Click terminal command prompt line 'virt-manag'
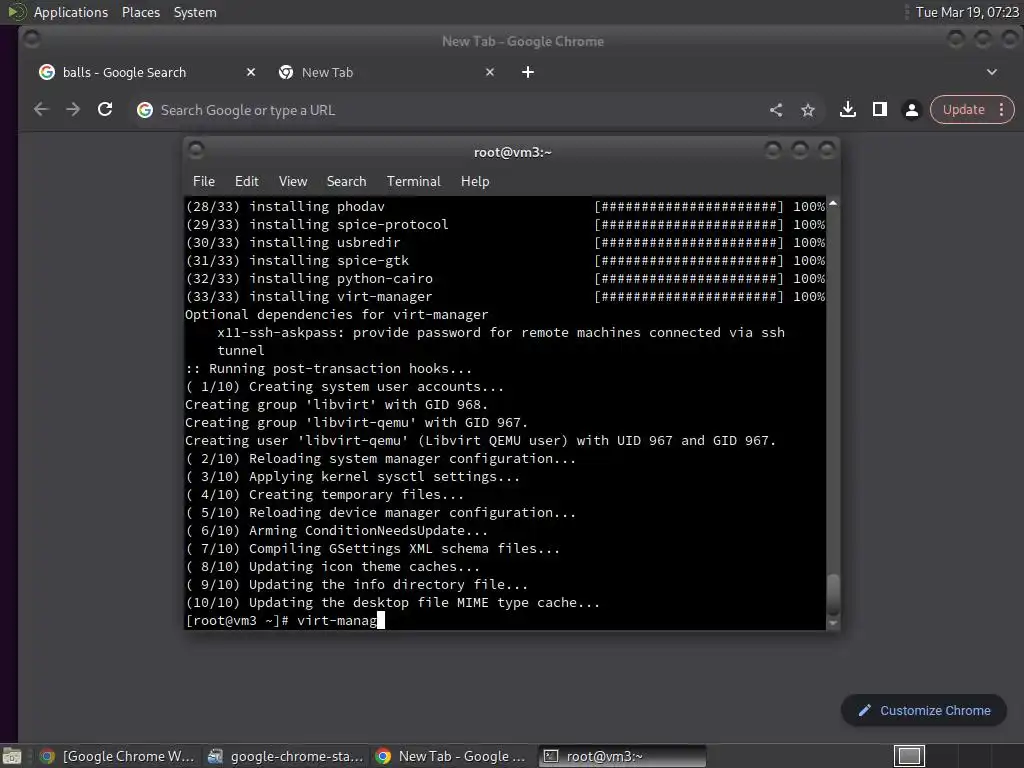Screen dimensions: 1024x768 coord(285,620)
